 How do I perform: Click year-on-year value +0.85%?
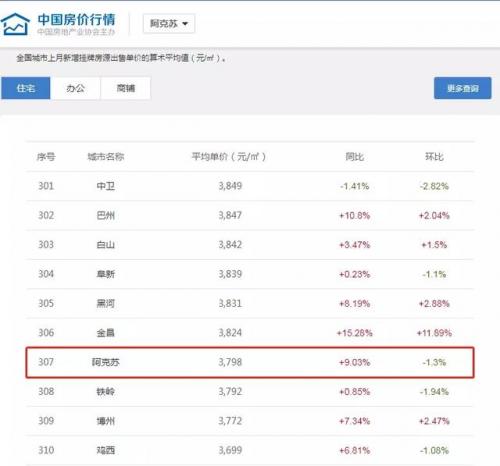coord(354,391)
